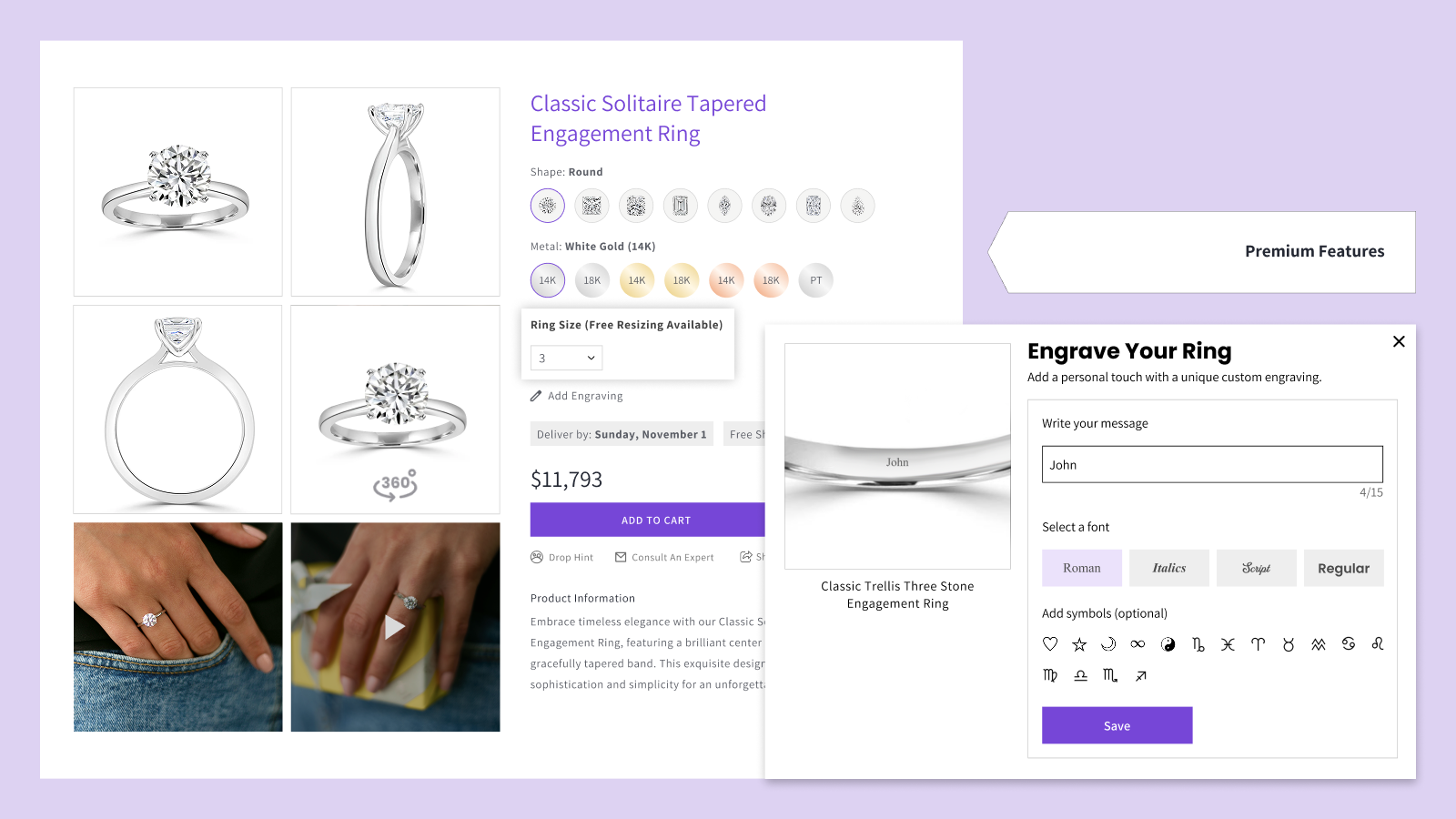Play the ring hand video
Viewport: 1456px width, 819px height.
tap(395, 627)
